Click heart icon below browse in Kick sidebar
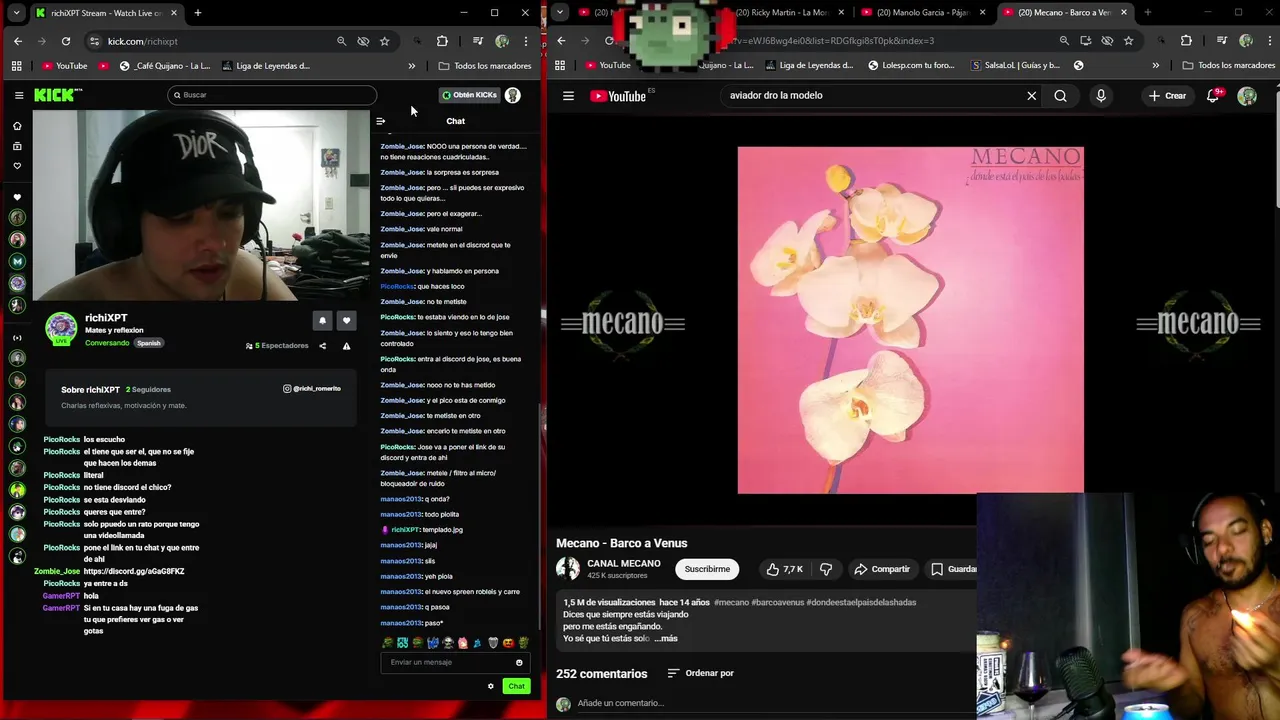The width and height of the screenshot is (1280, 720). point(17,166)
